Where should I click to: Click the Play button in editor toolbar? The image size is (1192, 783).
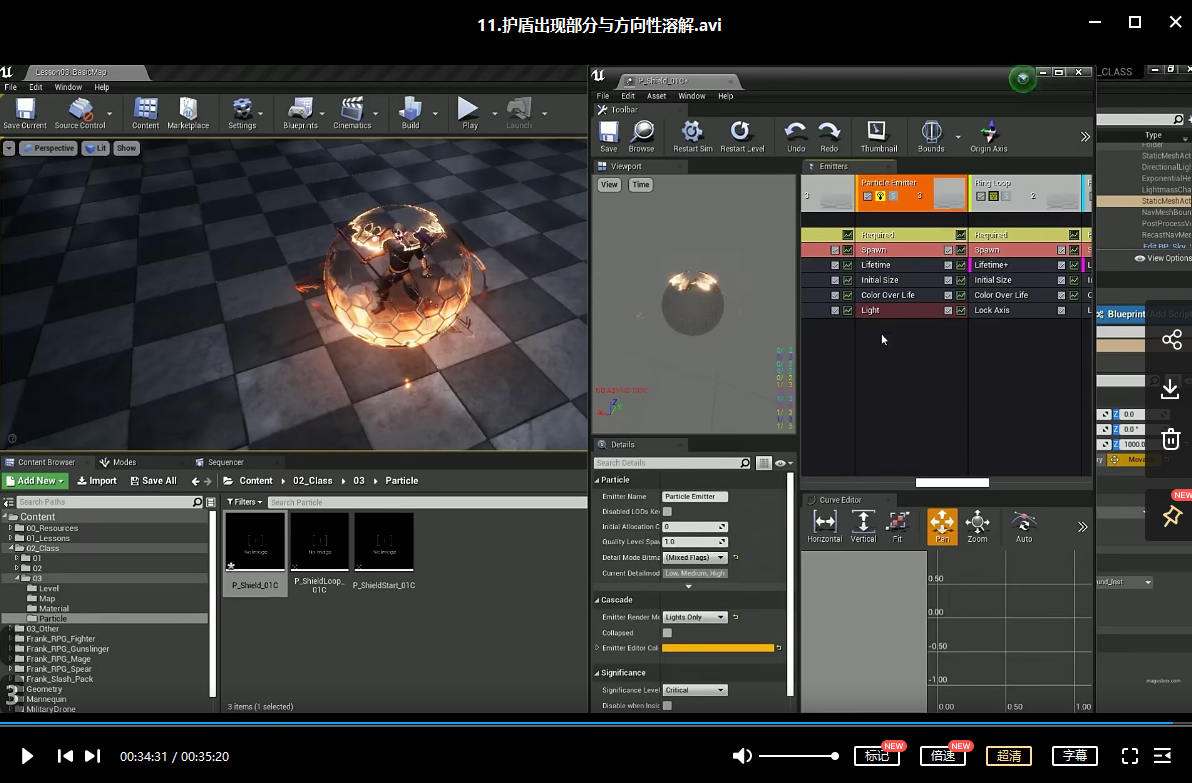coord(468,109)
